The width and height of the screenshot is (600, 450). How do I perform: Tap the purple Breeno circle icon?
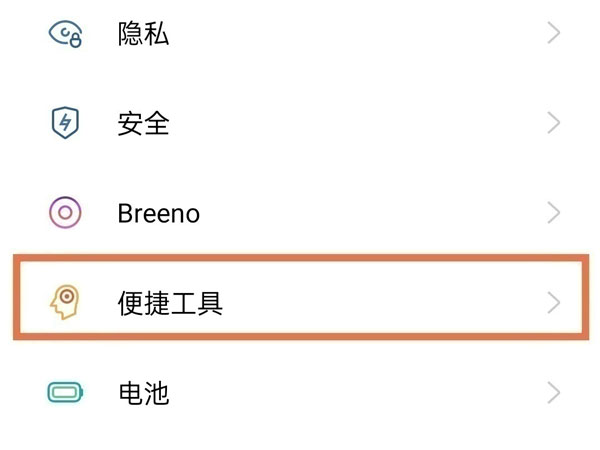(64, 212)
